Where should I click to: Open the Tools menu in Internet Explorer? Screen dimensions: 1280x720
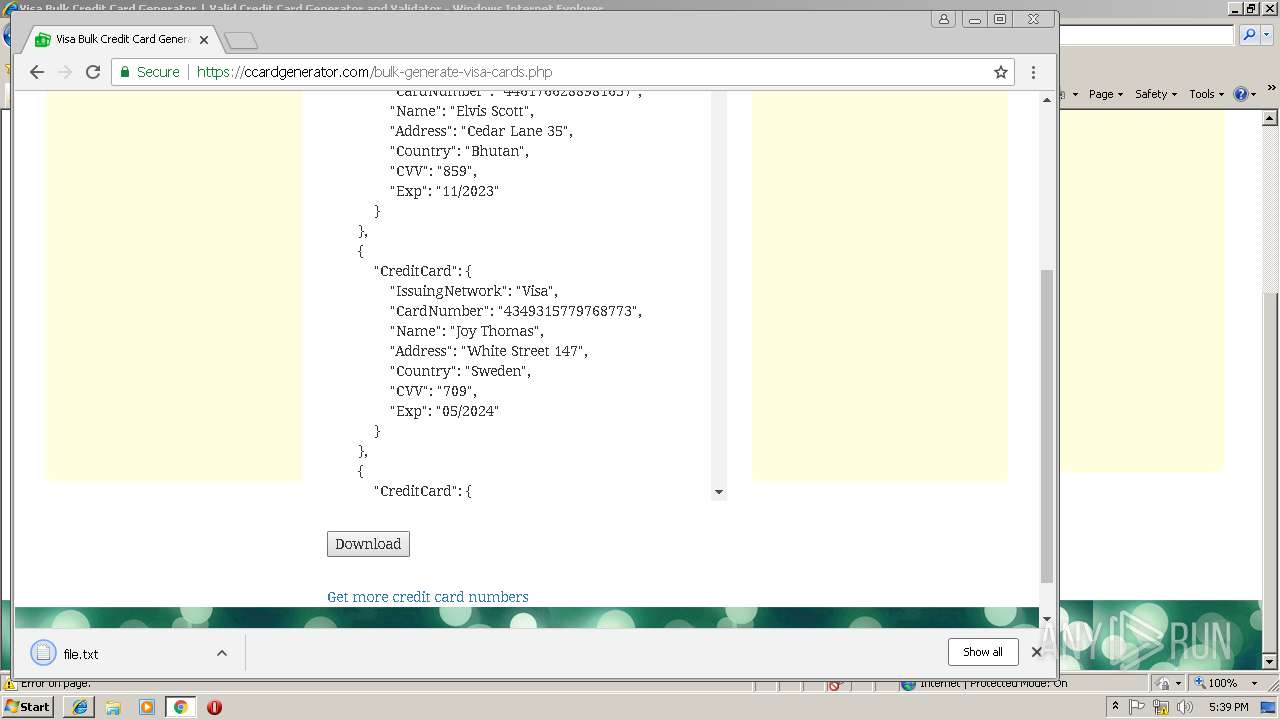point(1206,94)
